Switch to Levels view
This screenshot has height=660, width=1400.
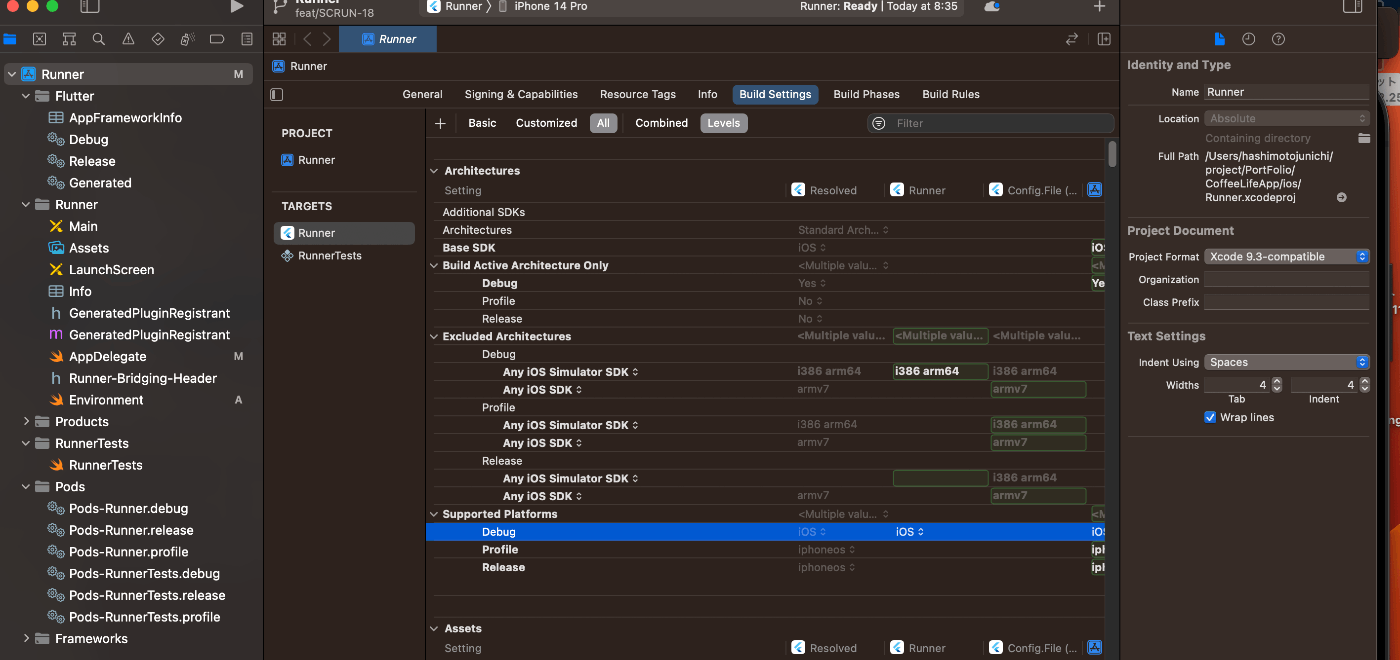click(x=724, y=123)
